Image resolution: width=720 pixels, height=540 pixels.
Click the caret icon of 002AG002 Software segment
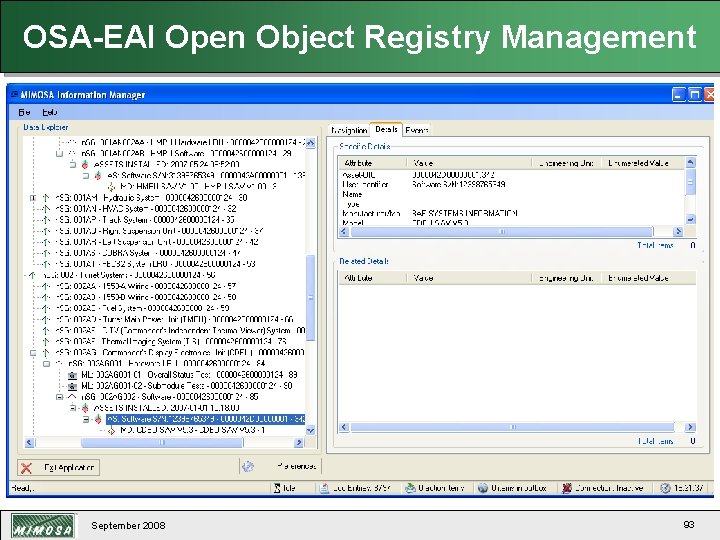point(72,397)
